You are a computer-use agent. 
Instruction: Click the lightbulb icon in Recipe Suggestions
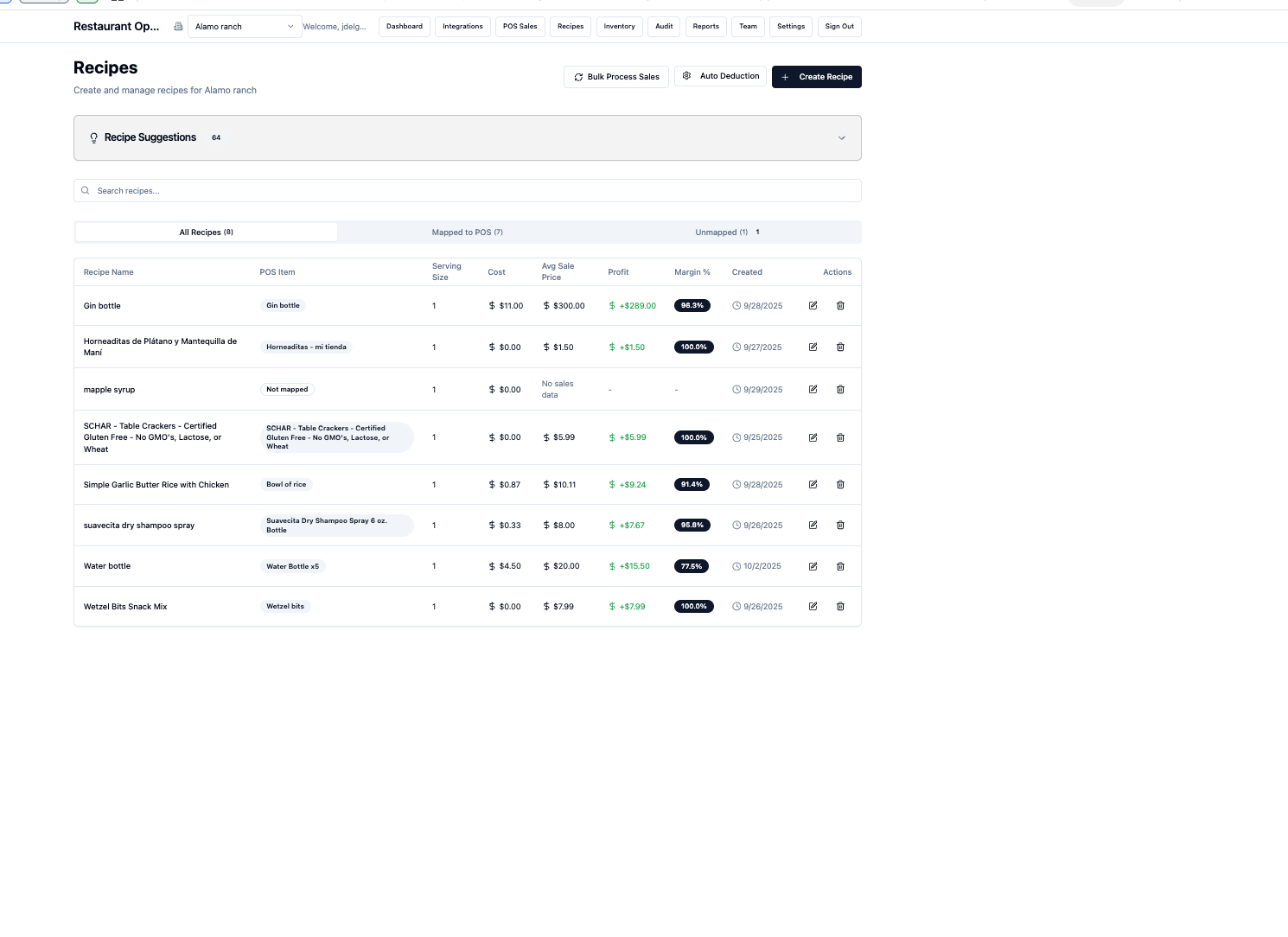(x=94, y=137)
